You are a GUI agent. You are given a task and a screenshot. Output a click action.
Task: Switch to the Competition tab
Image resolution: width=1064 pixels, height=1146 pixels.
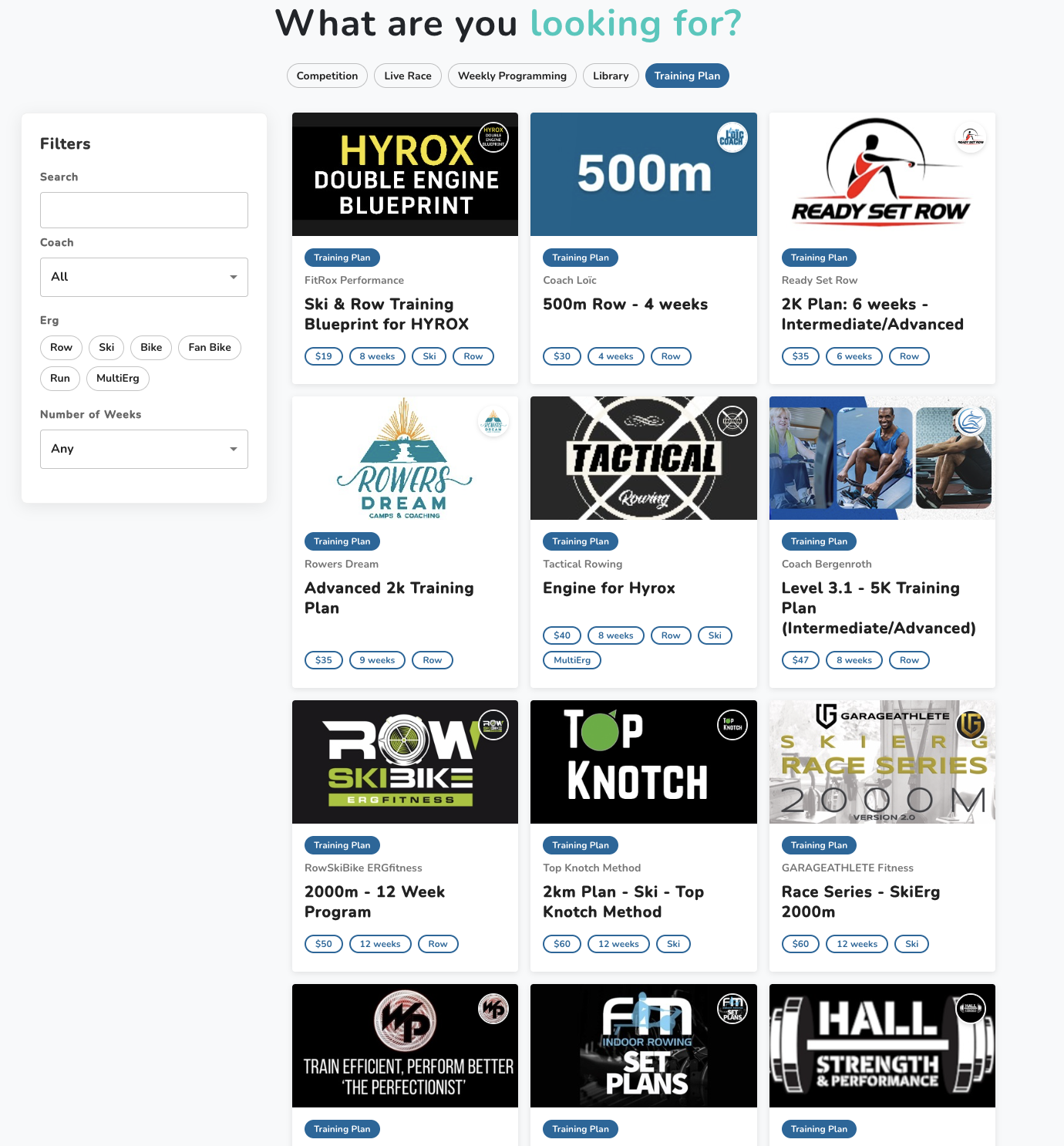[327, 76]
